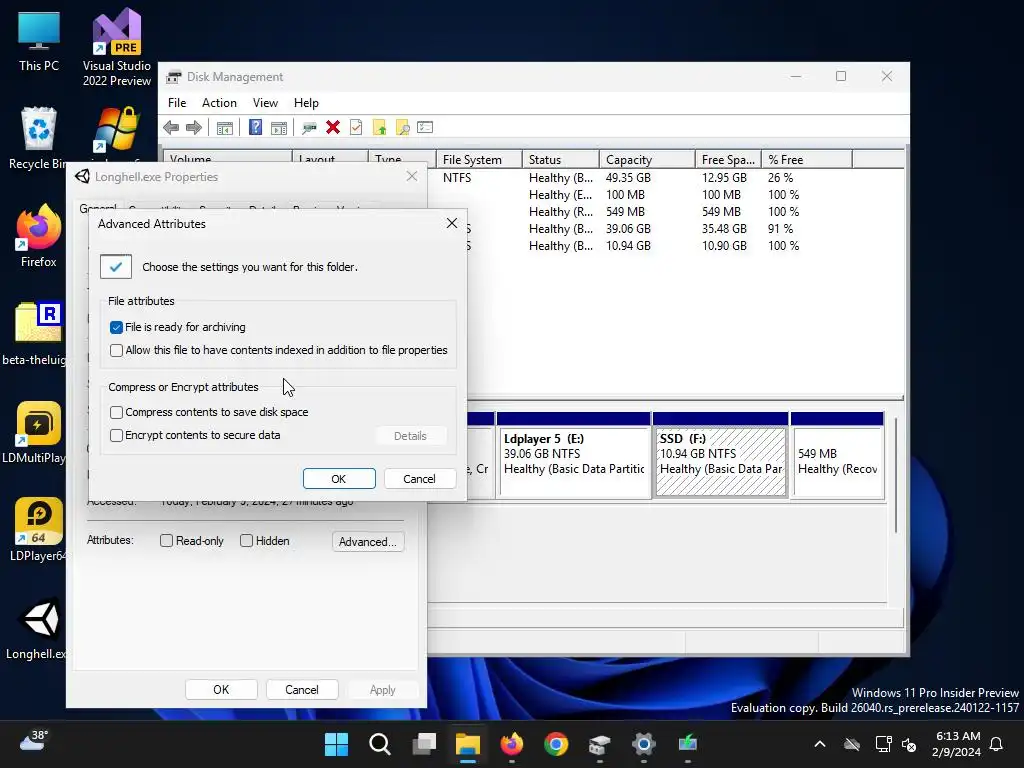Click the yellow folder with magnifier icon
The width and height of the screenshot is (1024, 768).
pos(402,127)
